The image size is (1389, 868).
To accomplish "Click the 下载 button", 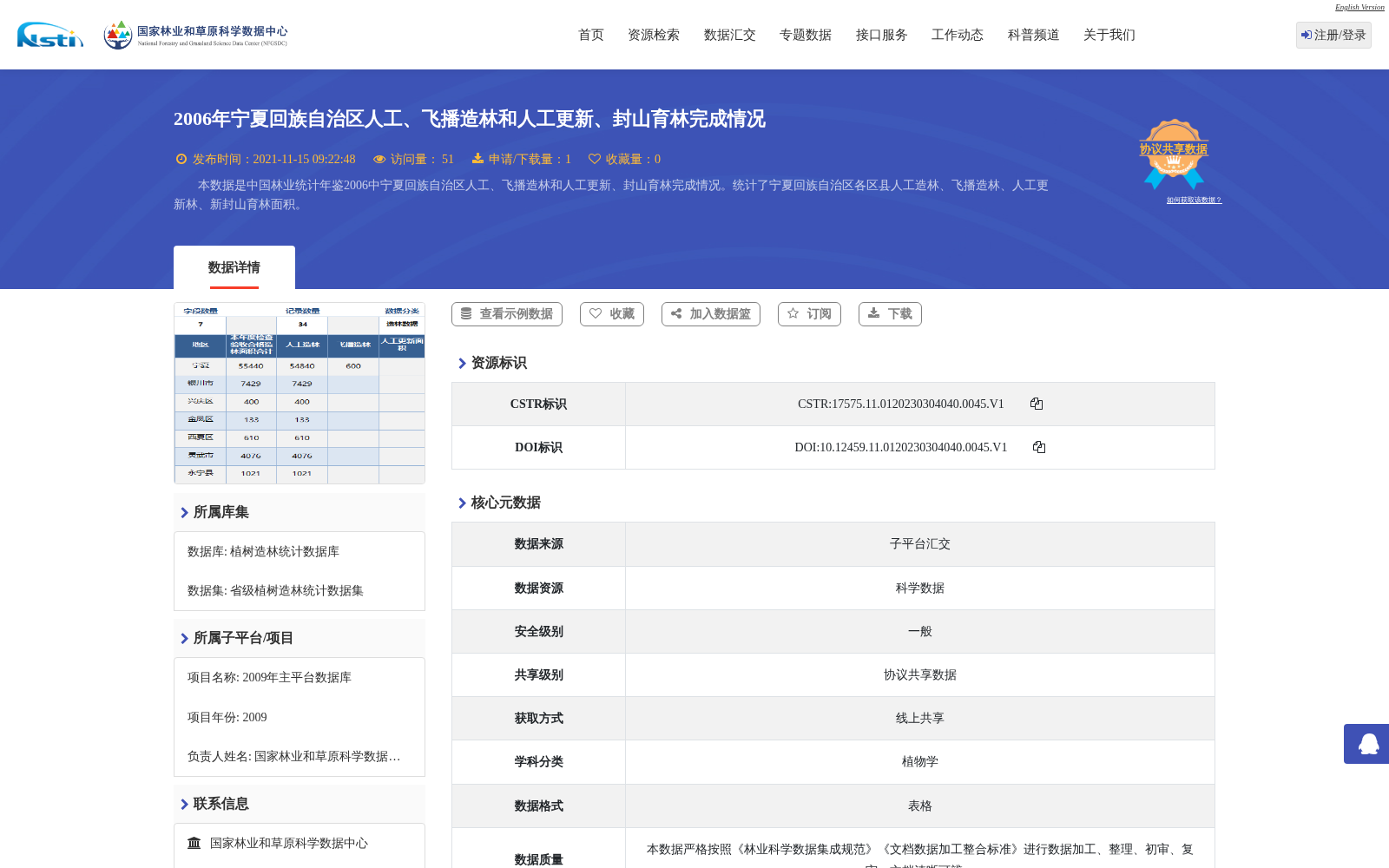I will [x=890, y=314].
